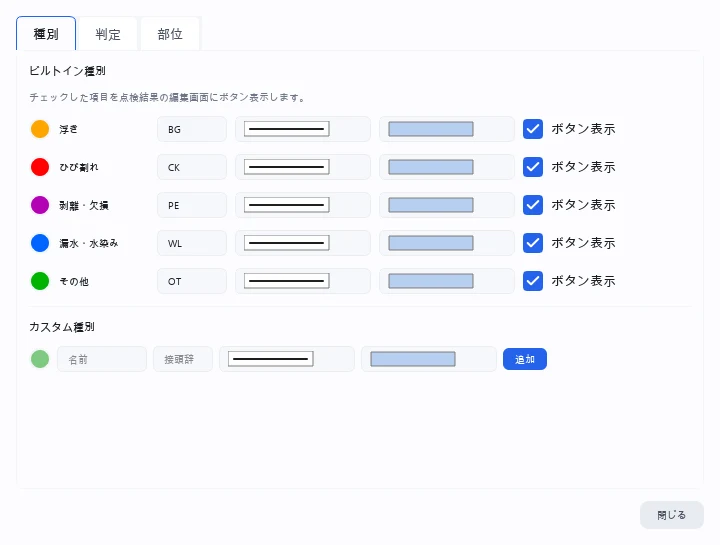Open fill style selector in WL row
Screen dimensions: 720x545
click(447, 243)
